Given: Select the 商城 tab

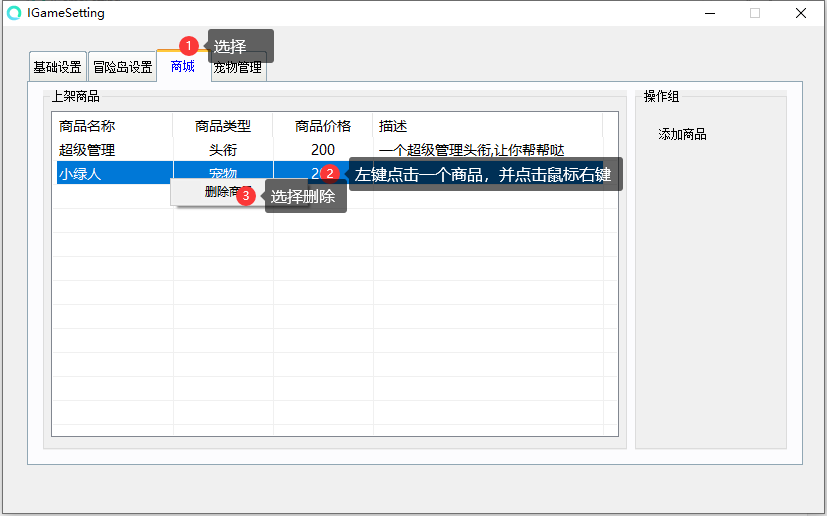Looking at the screenshot, I should [x=183, y=66].
